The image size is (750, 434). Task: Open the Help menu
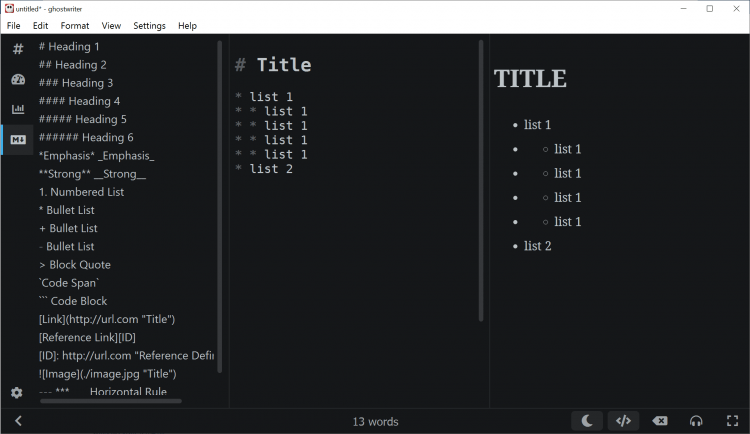(x=187, y=26)
